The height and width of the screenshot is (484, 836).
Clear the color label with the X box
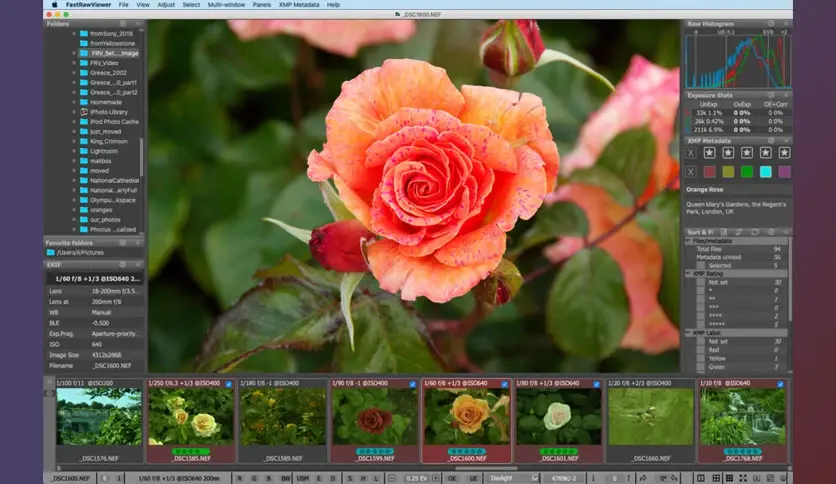(691, 172)
